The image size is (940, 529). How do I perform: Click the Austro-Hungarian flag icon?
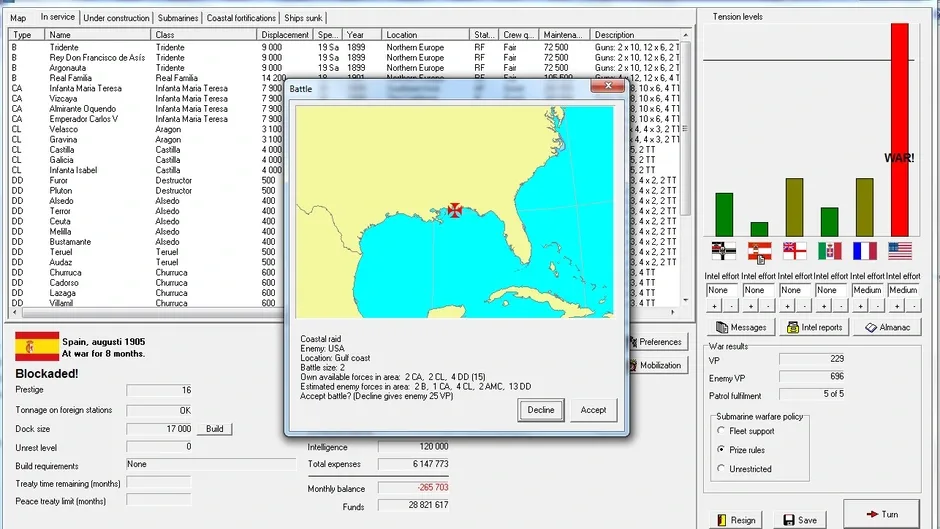point(759,251)
